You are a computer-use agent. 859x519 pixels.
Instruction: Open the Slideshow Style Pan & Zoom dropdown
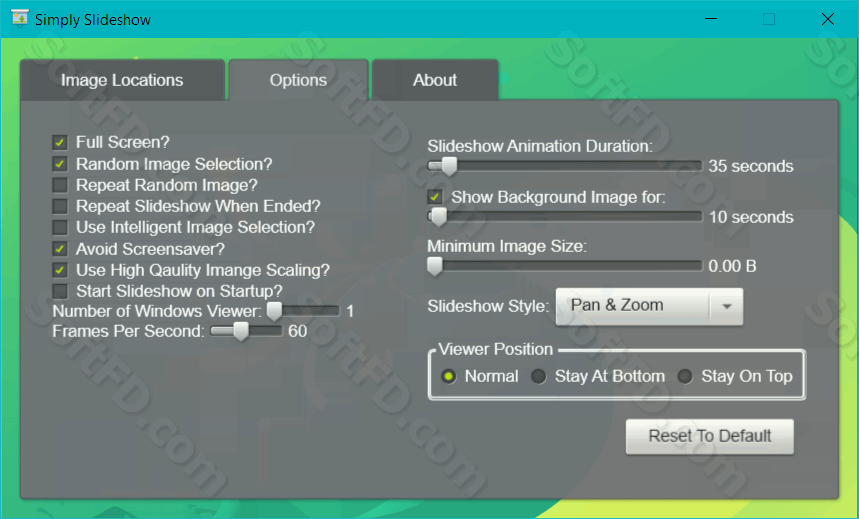649,306
